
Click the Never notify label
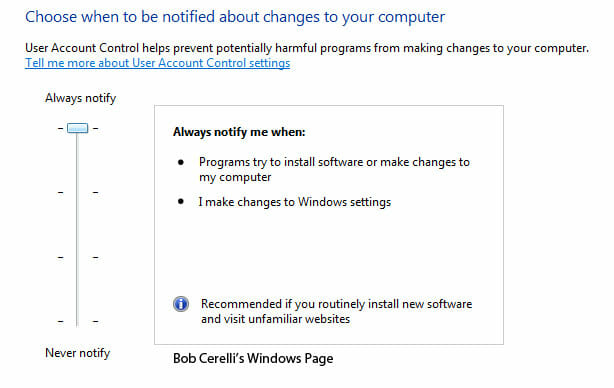click(x=78, y=353)
